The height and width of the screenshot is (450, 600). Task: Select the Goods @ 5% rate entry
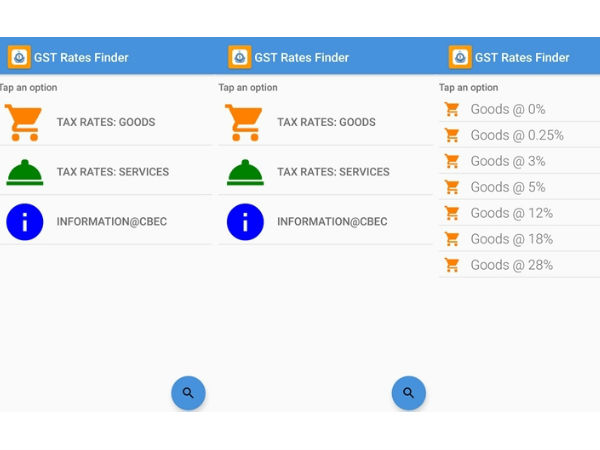509,187
